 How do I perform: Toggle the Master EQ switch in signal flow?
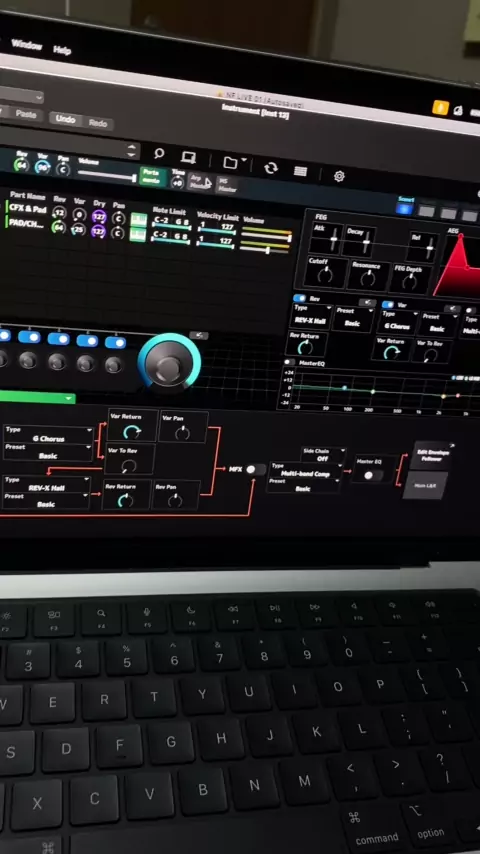[373, 475]
